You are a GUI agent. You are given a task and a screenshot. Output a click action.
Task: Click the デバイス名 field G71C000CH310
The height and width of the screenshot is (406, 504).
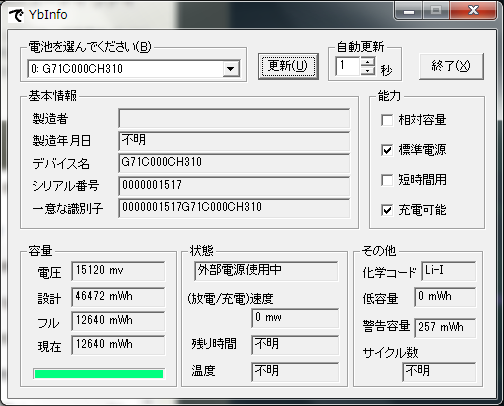click(x=234, y=163)
